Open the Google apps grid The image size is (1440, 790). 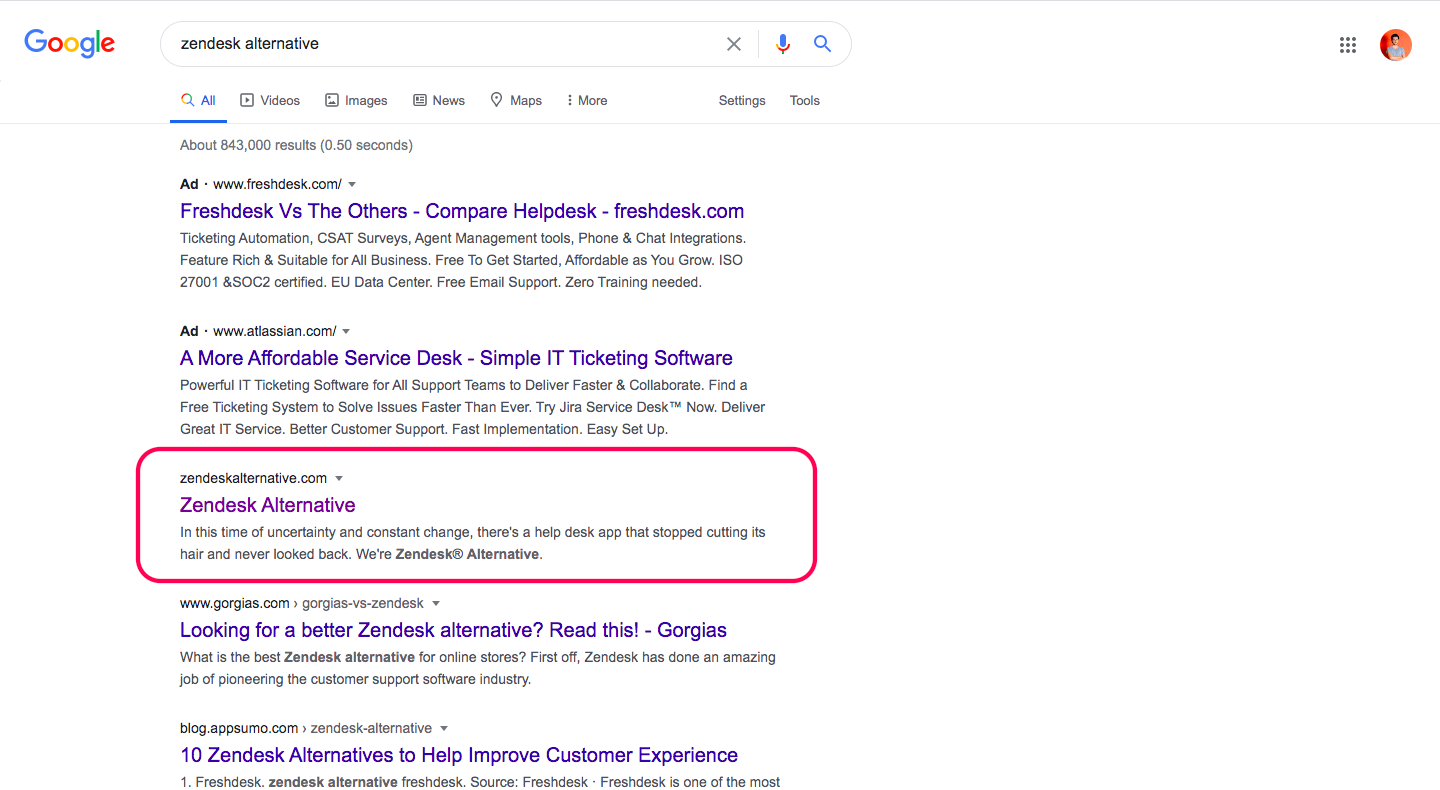[x=1348, y=44]
